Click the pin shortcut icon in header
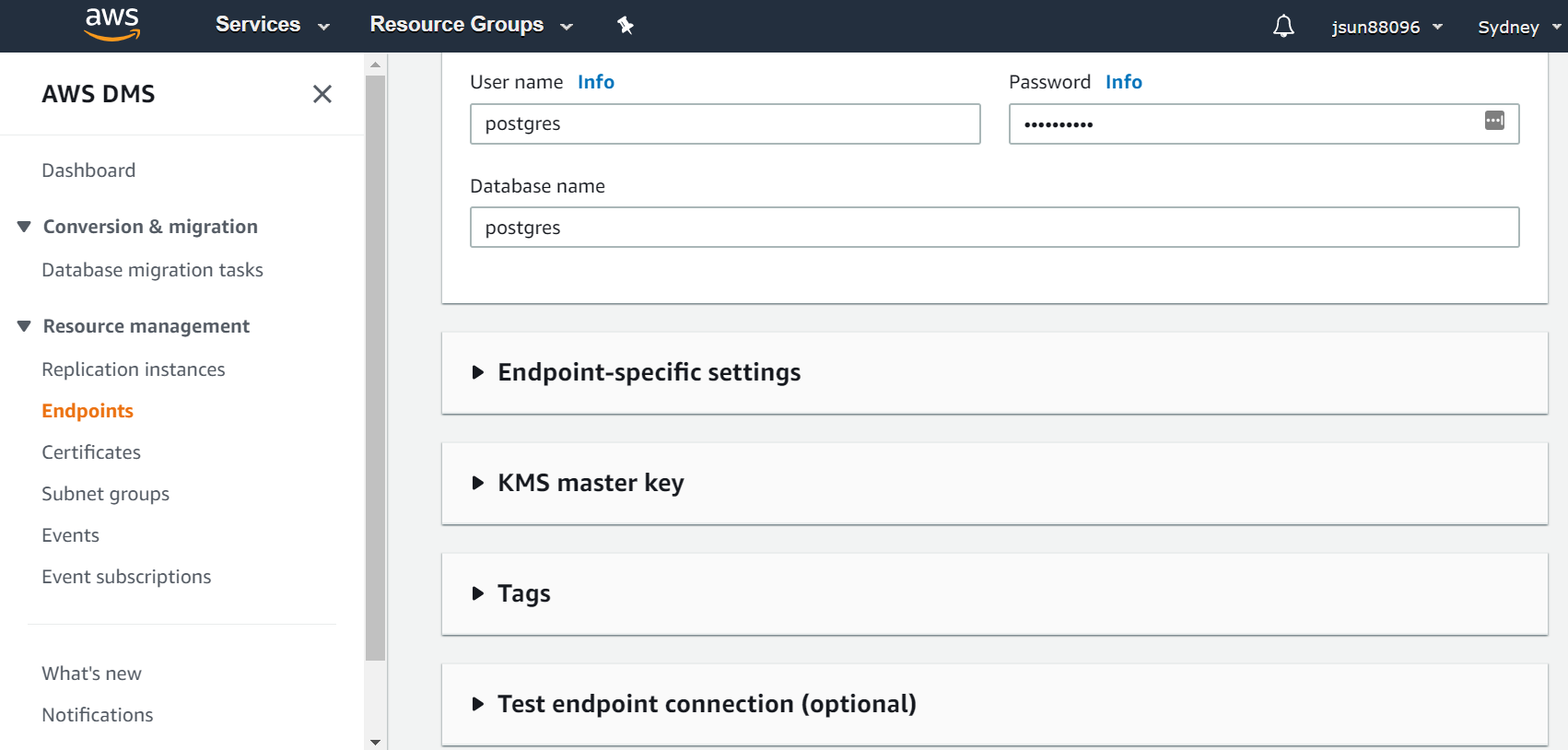Viewport: 1568px width, 750px height. [626, 26]
